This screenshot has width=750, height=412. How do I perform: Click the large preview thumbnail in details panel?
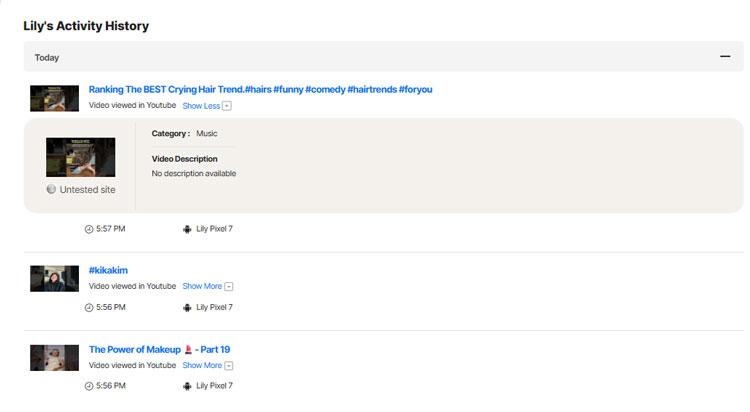tap(80, 157)
